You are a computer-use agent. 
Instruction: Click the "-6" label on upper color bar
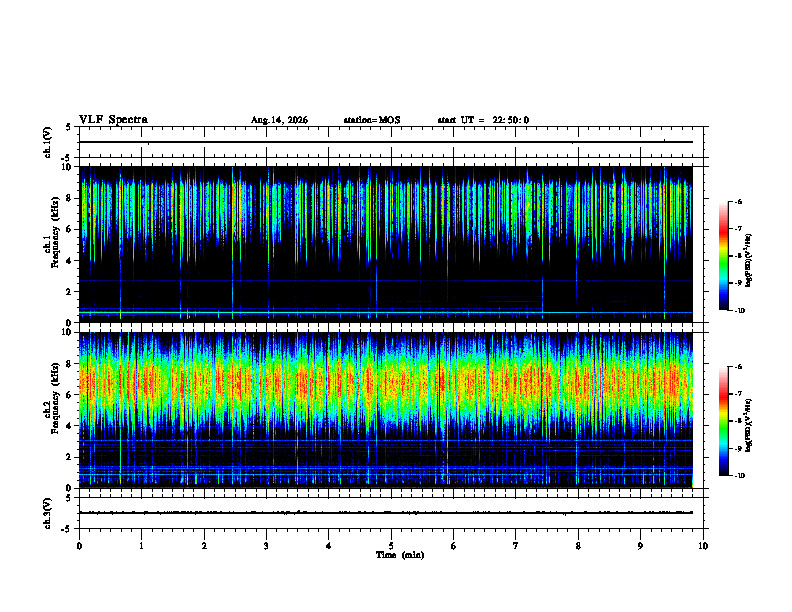click(738, 201)
